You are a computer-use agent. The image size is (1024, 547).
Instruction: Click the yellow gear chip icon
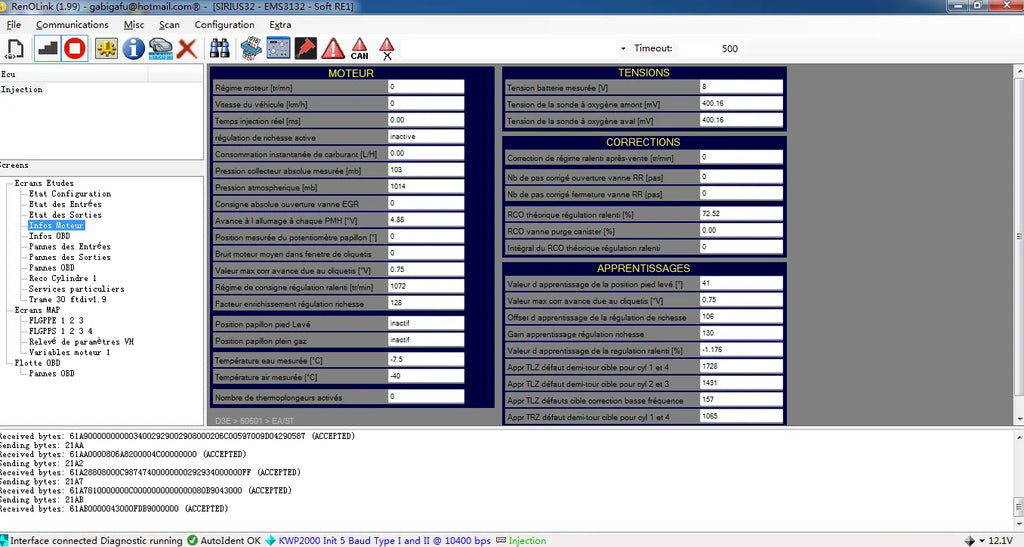[x=106, y=48]
